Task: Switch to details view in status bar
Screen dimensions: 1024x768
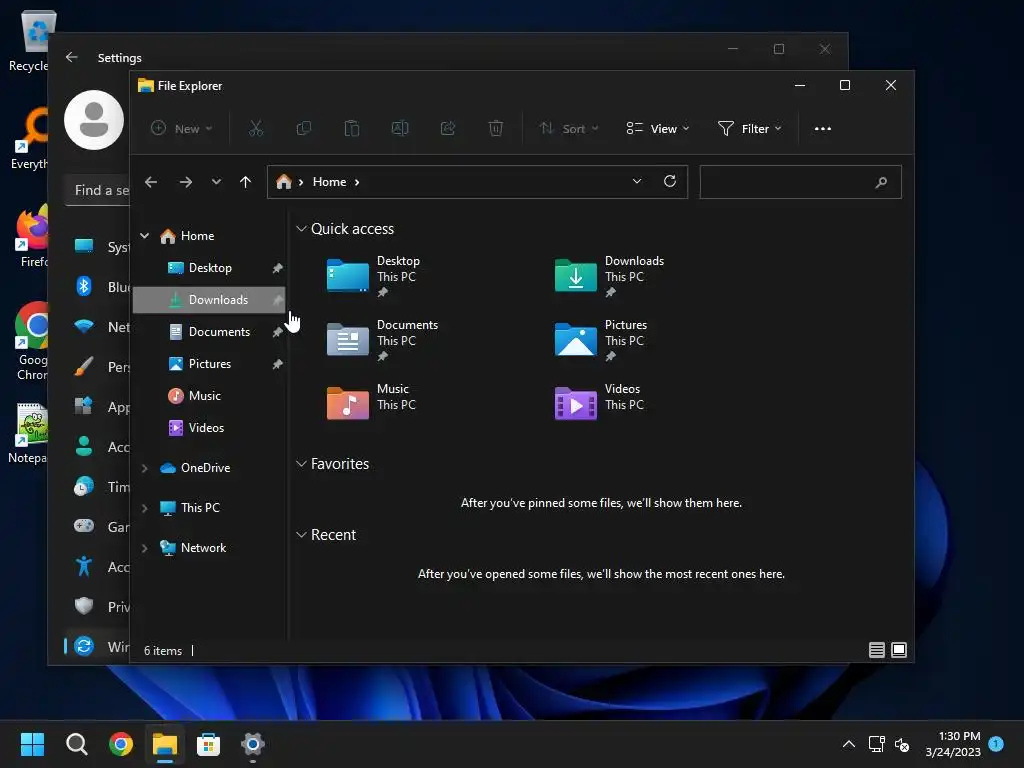Action: tap(877, 650)
